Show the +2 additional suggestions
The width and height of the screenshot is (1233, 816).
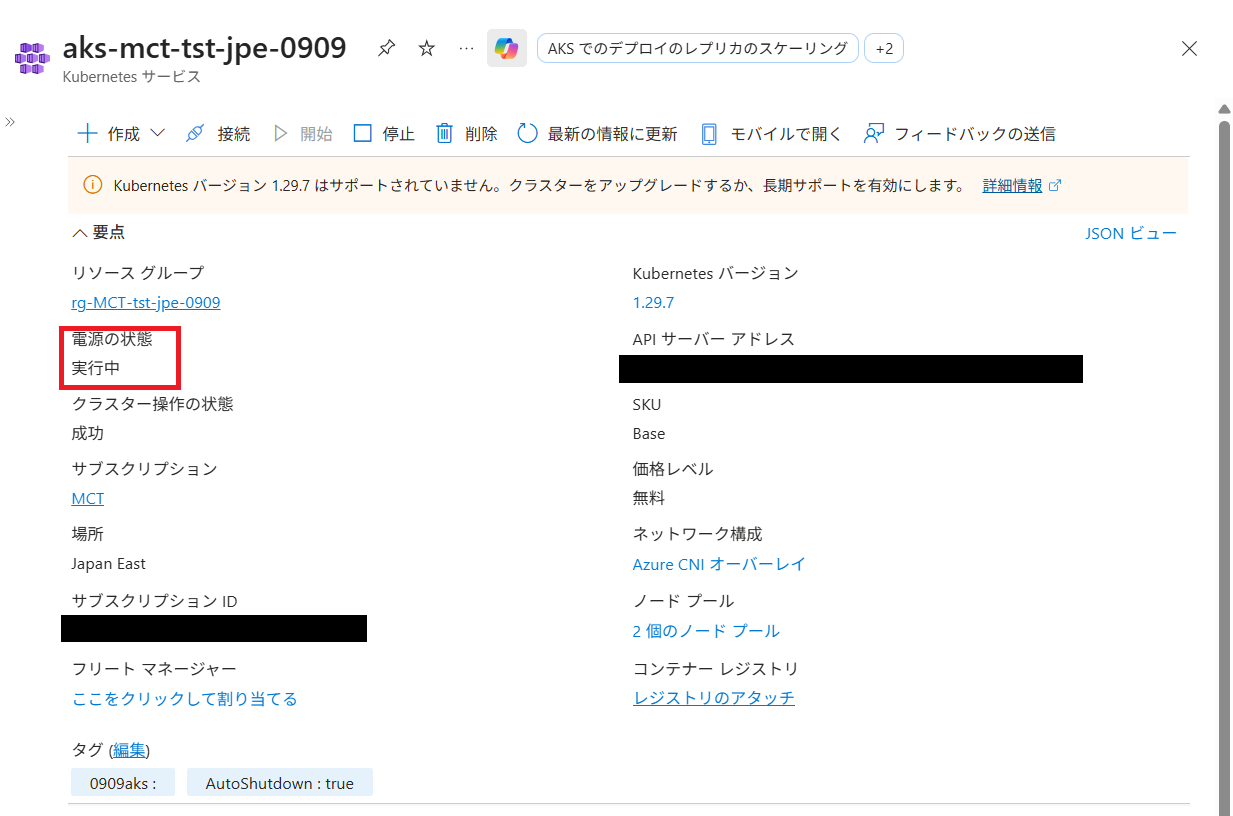[884, 48]
